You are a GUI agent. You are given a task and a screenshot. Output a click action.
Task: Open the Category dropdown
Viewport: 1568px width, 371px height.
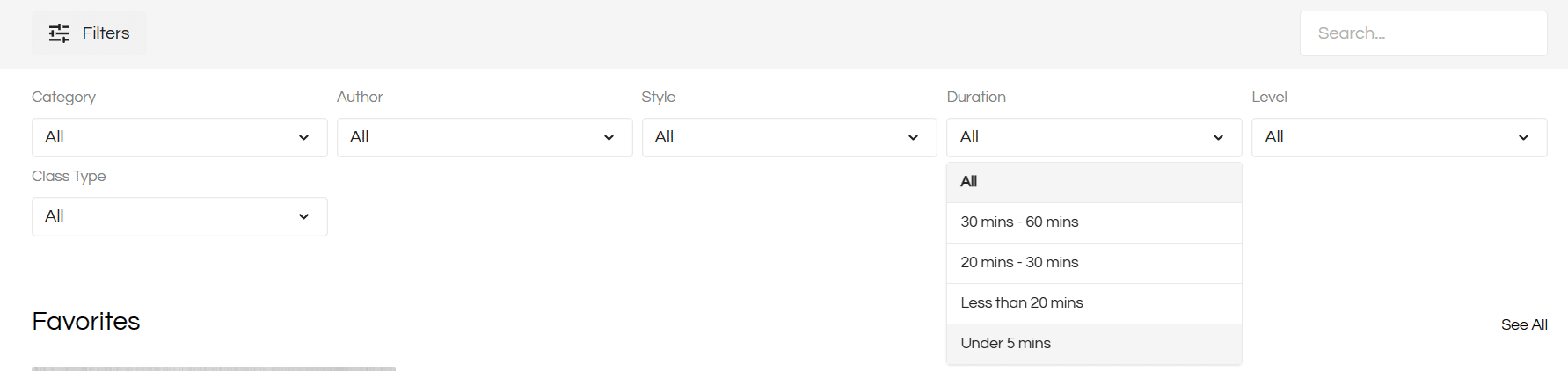[179, 137]
